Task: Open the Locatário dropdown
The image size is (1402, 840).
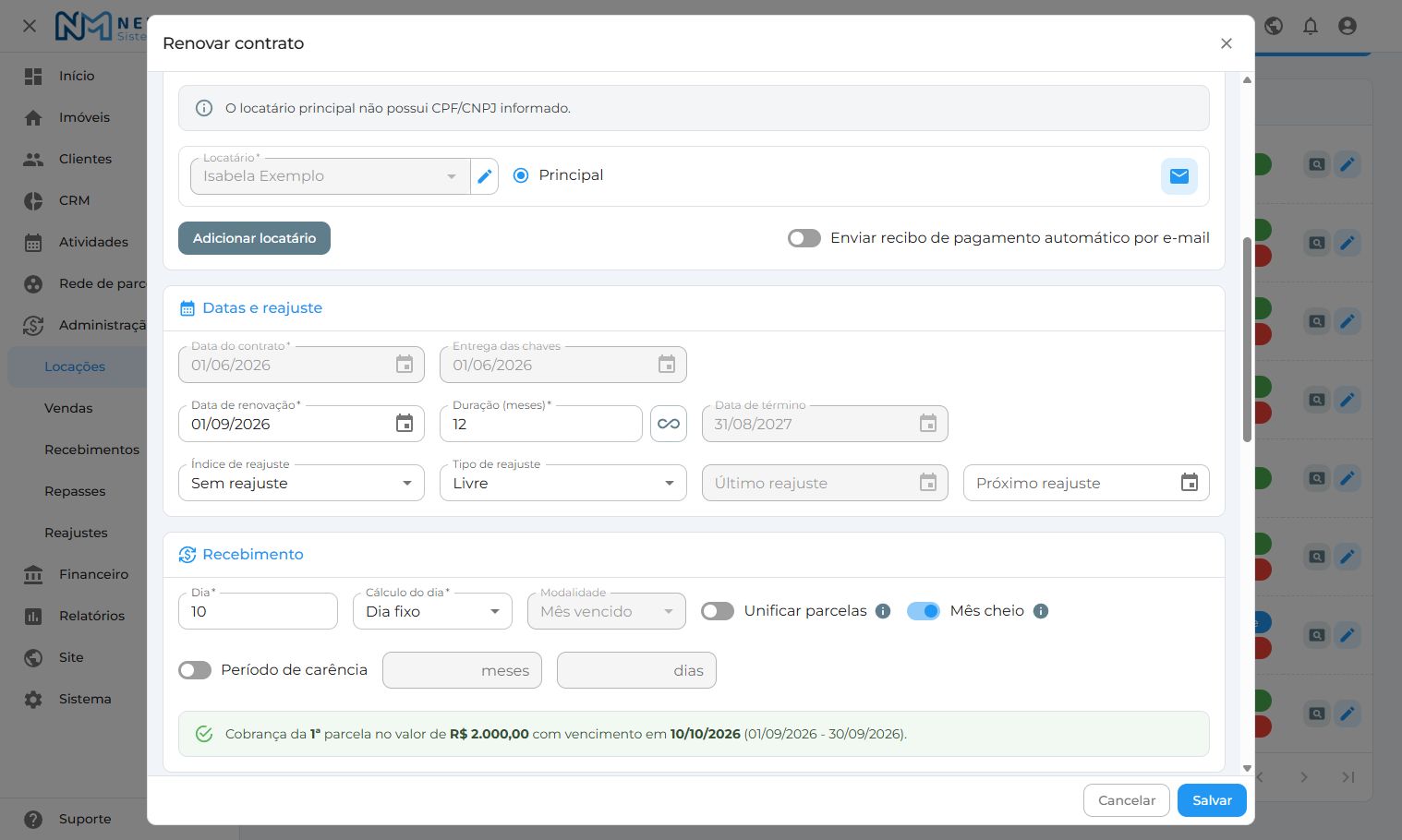Action: [331, 176]
